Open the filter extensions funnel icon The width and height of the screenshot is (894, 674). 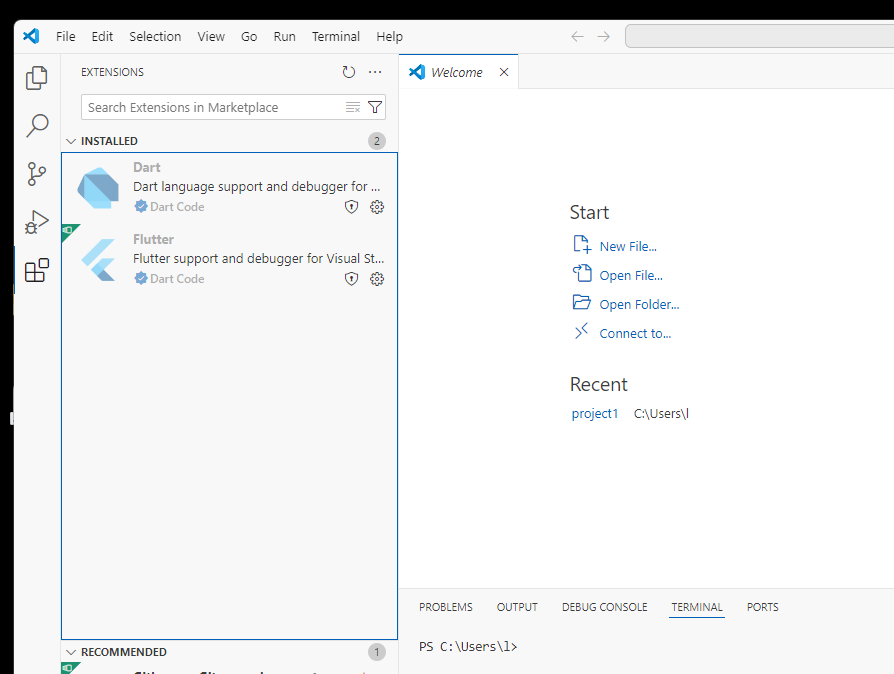375,107
